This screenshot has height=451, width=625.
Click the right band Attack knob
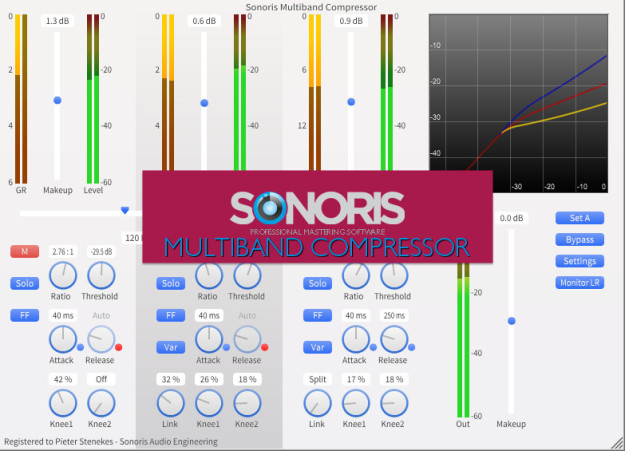pyautogui.click(x=356, y=339)
